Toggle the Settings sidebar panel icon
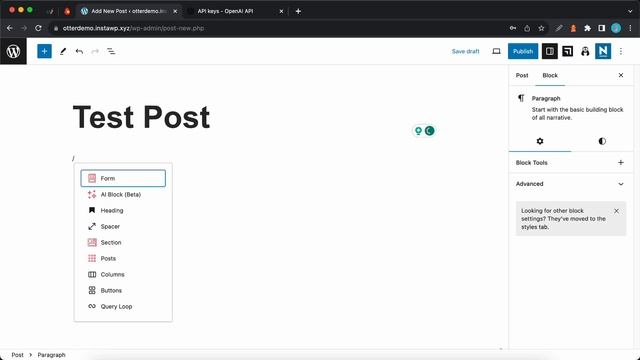 coord(550,51)
